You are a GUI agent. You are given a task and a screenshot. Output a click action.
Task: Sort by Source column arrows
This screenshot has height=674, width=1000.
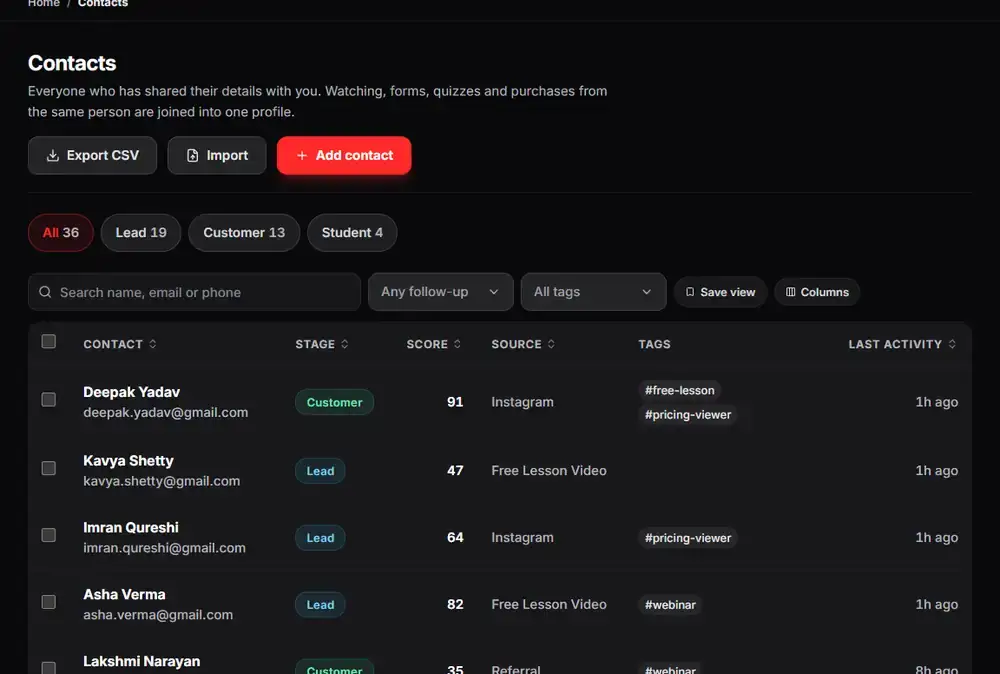pyautogui.click(x=551, y=344)
